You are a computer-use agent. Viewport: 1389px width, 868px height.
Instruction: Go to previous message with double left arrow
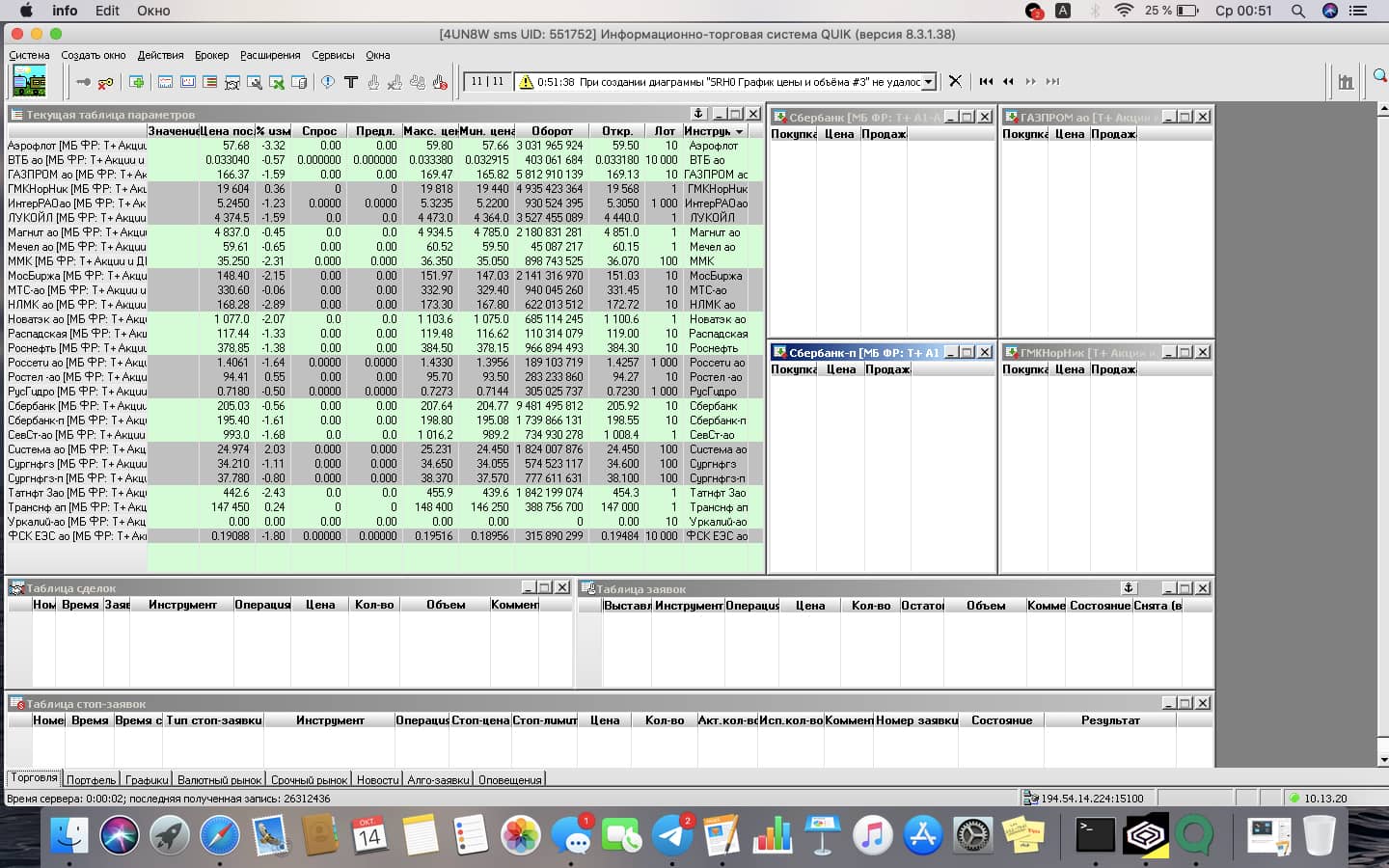tap(1008, 81)
